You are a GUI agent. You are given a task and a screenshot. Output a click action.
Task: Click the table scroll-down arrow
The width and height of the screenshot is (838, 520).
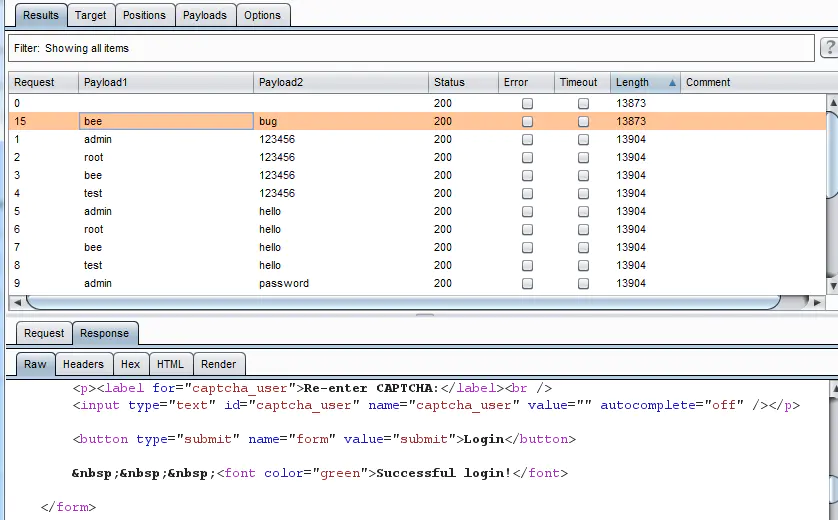833,286
